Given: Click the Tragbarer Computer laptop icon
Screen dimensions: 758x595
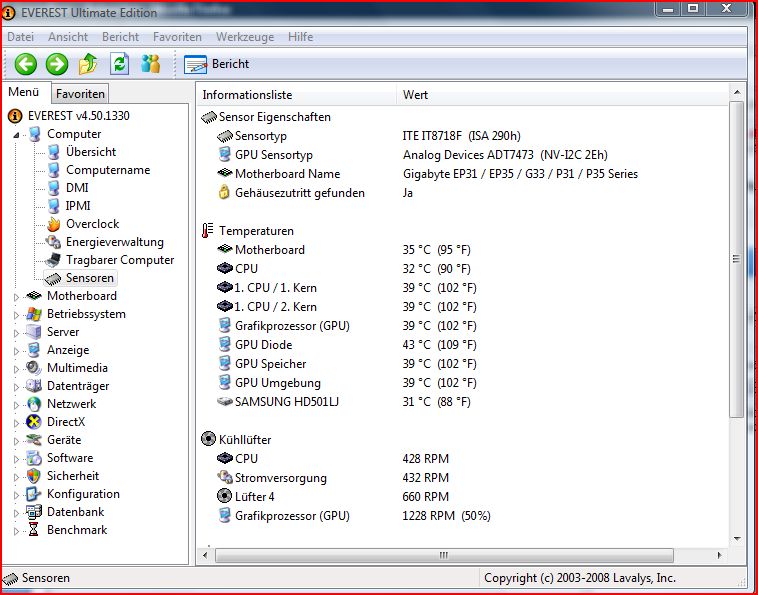Looking at the screenshot, I should tap(53, 260).
